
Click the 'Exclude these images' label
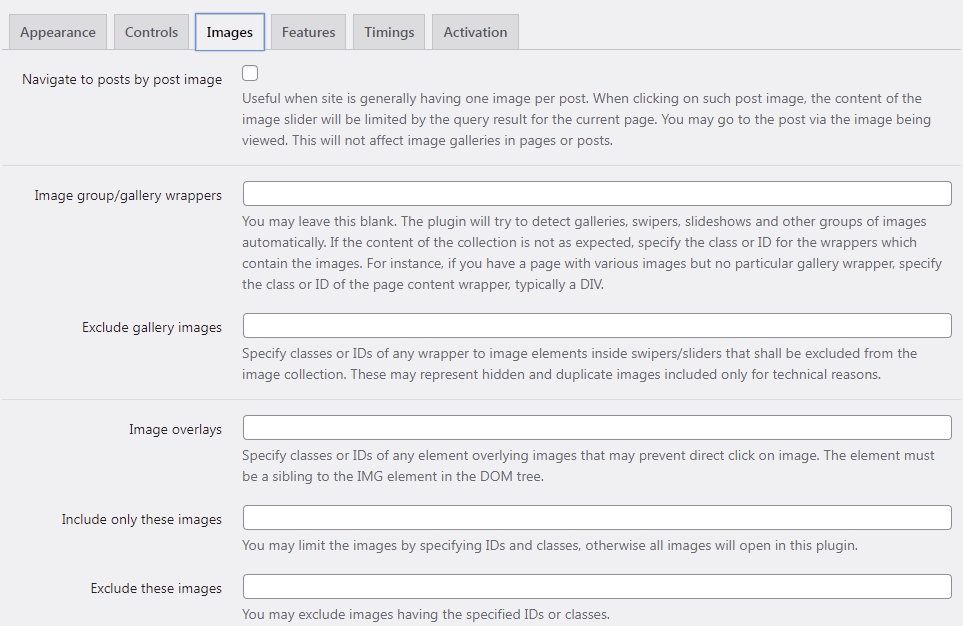coord(156,589)
